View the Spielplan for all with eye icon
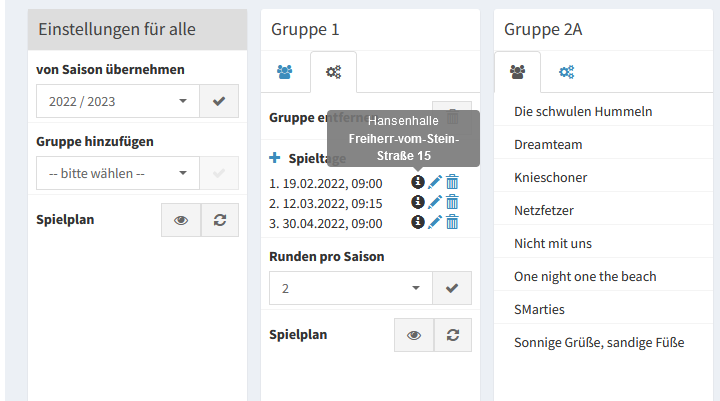The width and height of the screenshot is (720, 401). [181, 220]
